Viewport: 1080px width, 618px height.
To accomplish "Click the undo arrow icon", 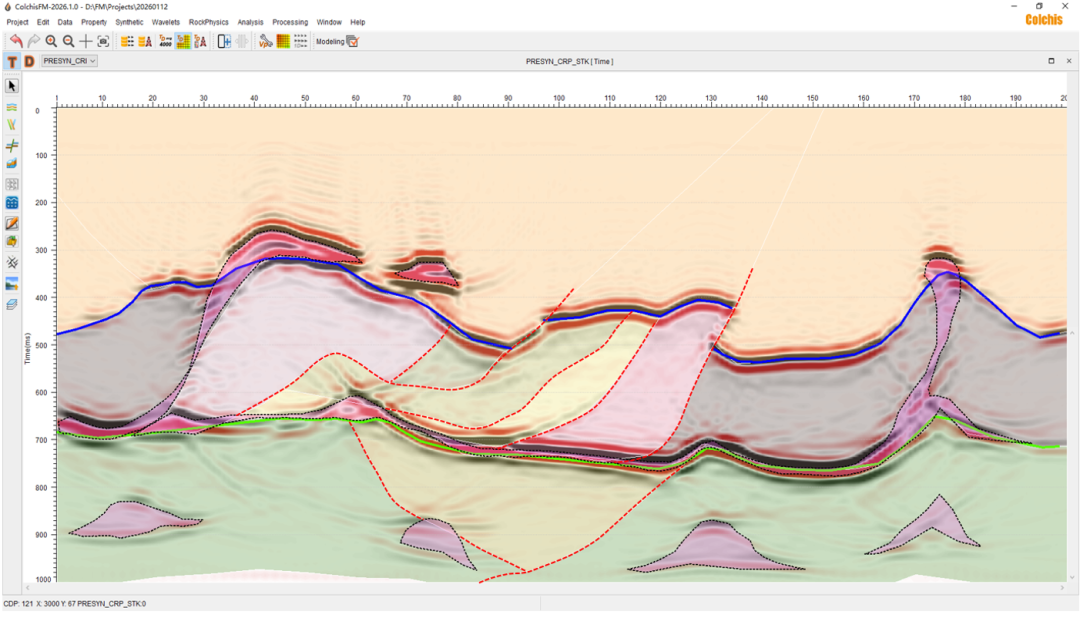I will [16, 41].
